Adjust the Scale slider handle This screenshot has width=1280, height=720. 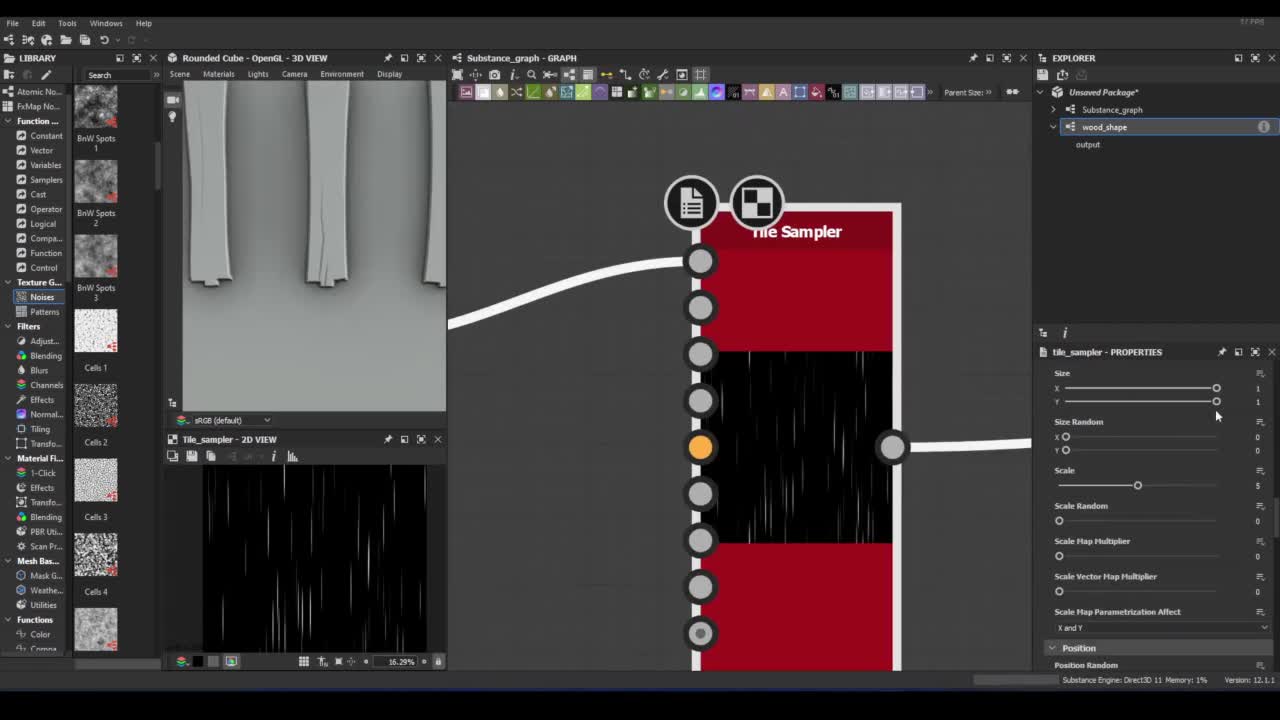click(1137, 485)
